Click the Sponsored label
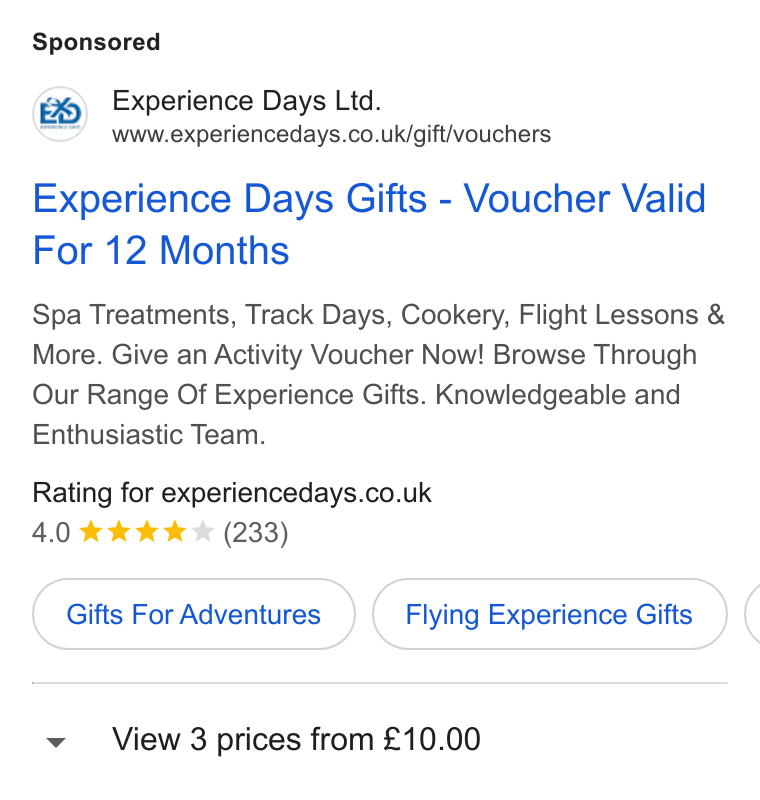Image resolution: width=760 pixels, height=800 pixels. point(96,42)
